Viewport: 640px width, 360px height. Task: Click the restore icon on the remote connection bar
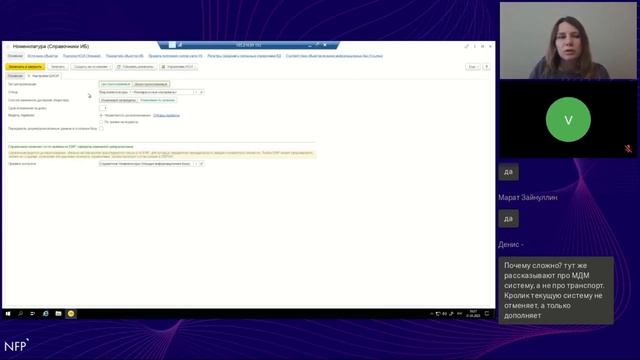coord(317,45)
